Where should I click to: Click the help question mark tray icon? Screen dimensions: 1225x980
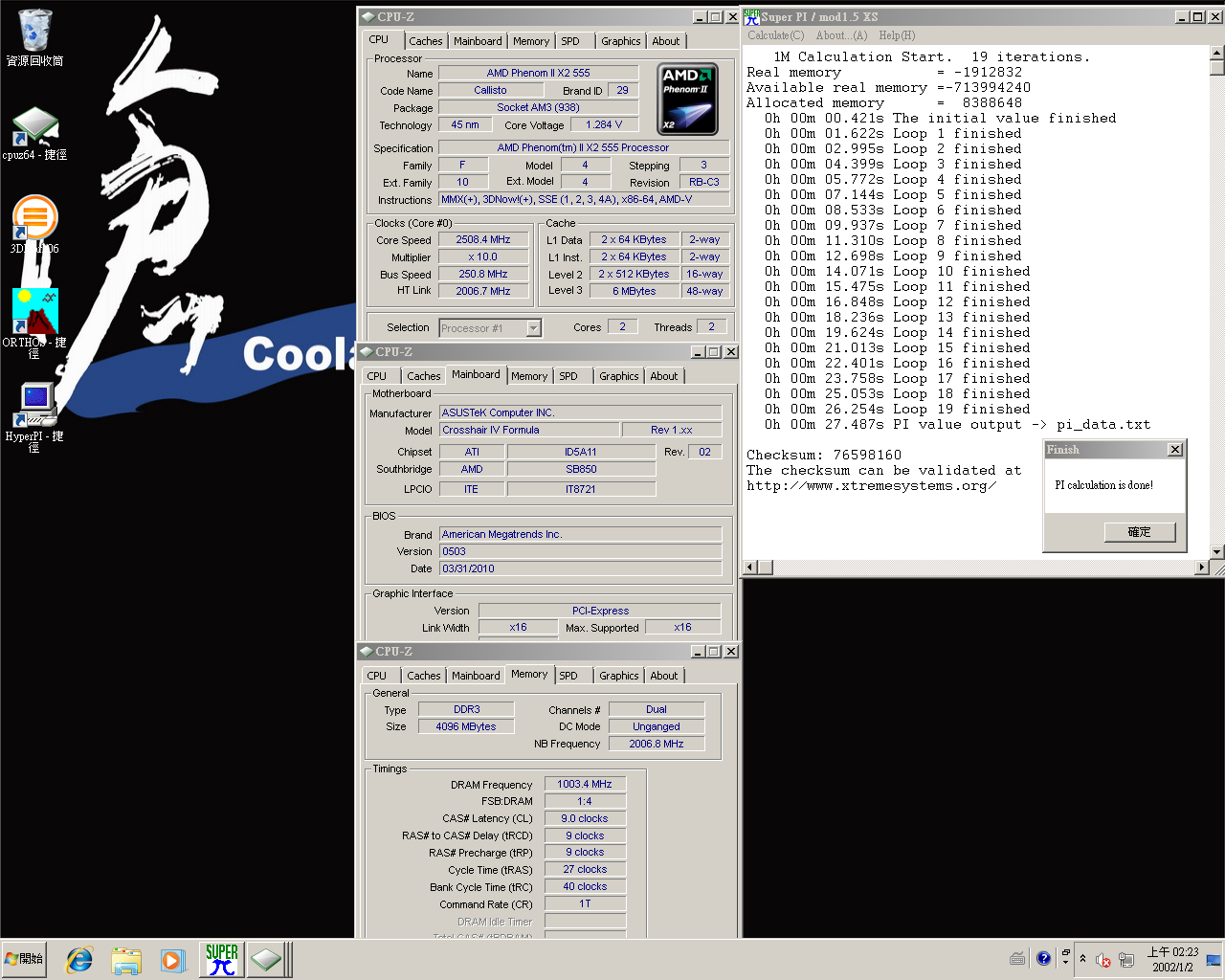tap(1043, 959)
